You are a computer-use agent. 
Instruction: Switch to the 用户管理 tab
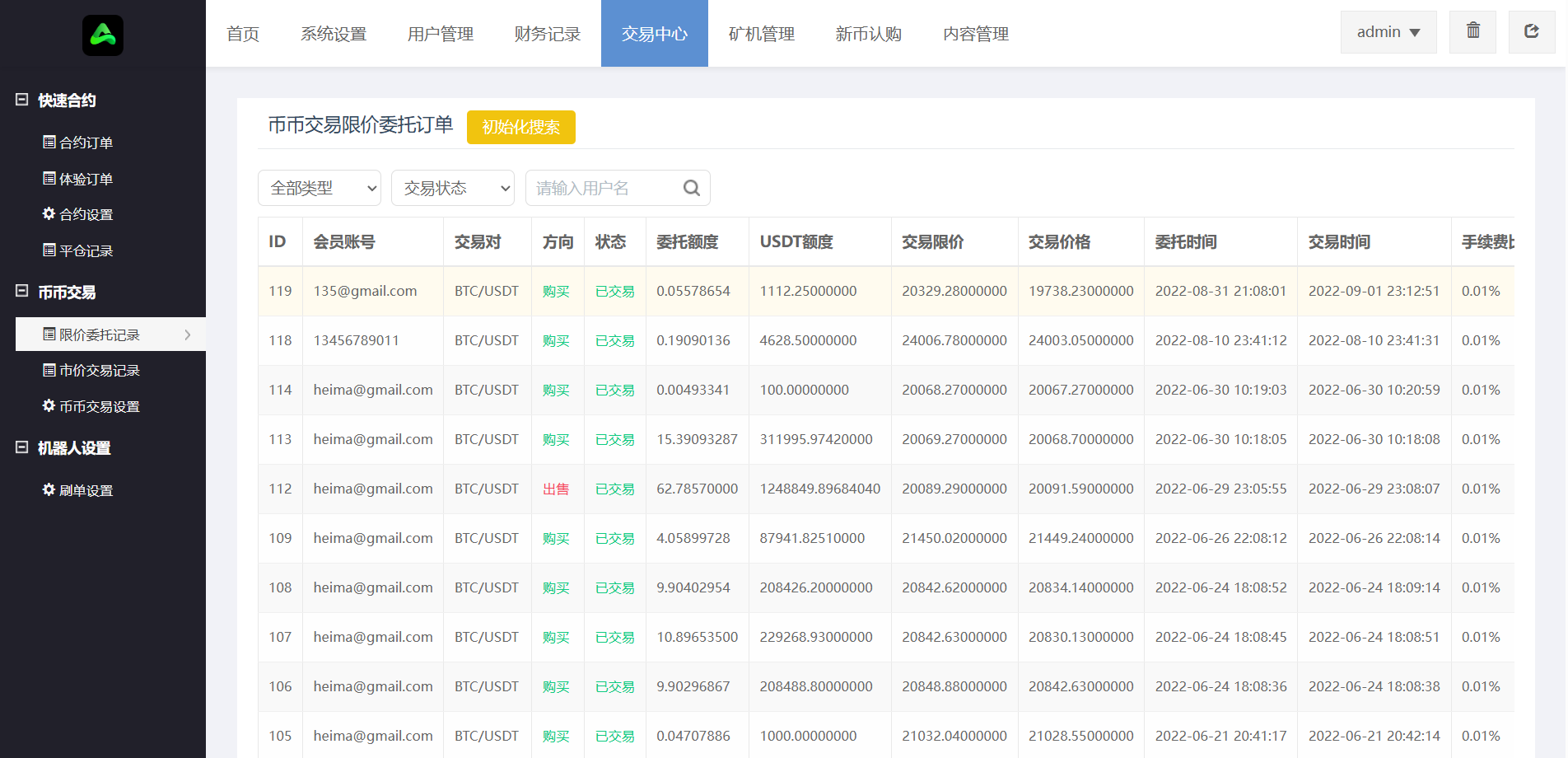(441, 34)
